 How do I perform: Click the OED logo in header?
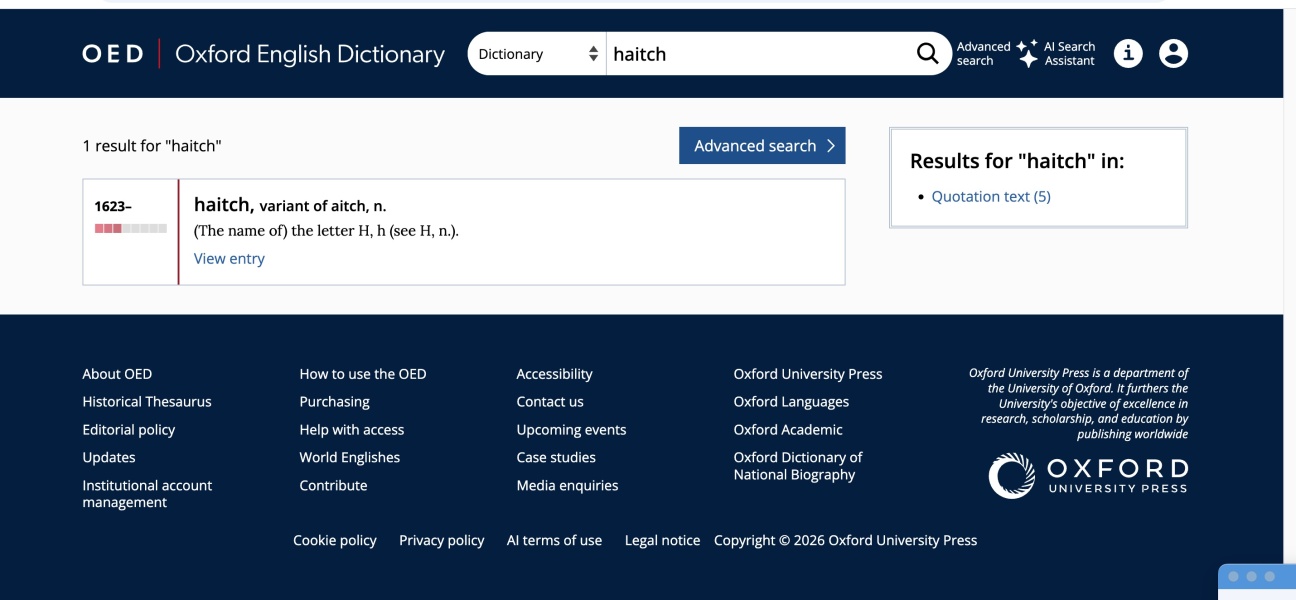click(x=113, y=54)
